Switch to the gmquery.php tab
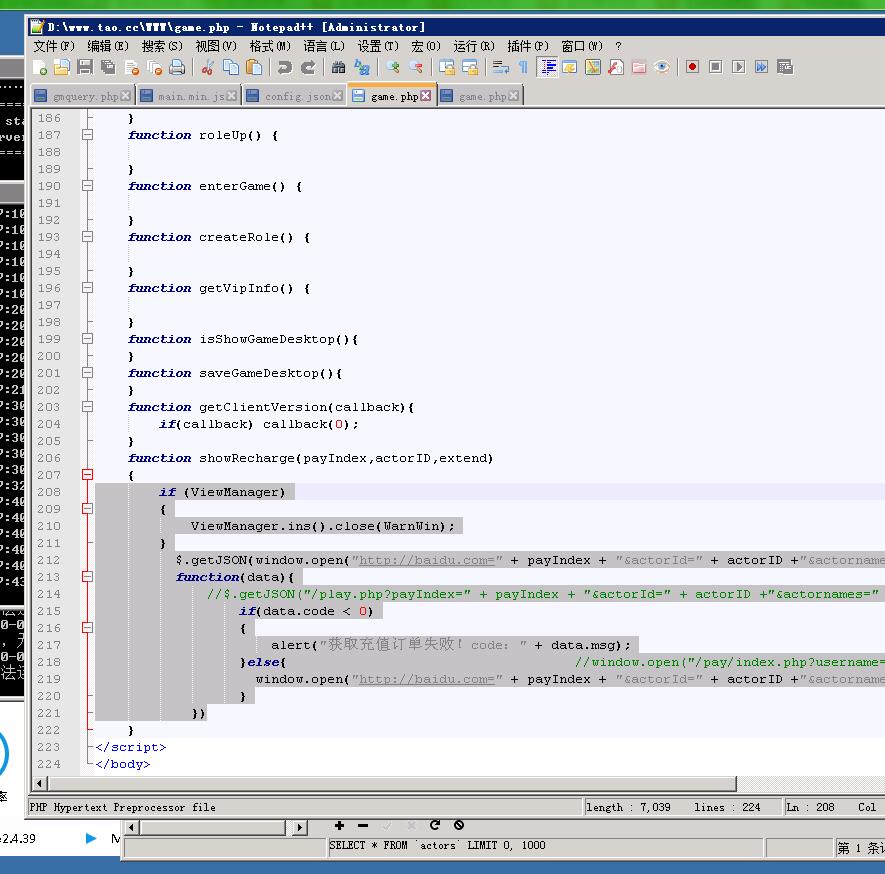The height and width of the screenshot is (874, 885). (82, 96)
